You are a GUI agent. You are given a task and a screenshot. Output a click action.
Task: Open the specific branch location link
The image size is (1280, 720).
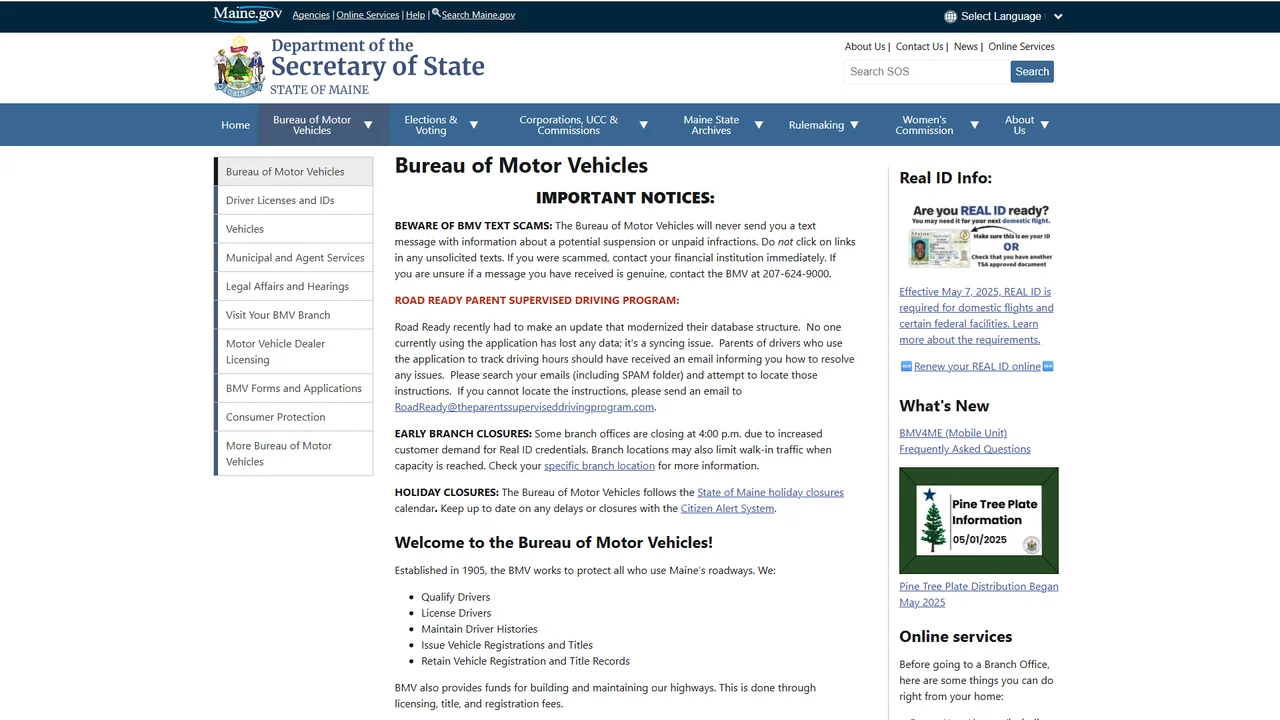599,466
